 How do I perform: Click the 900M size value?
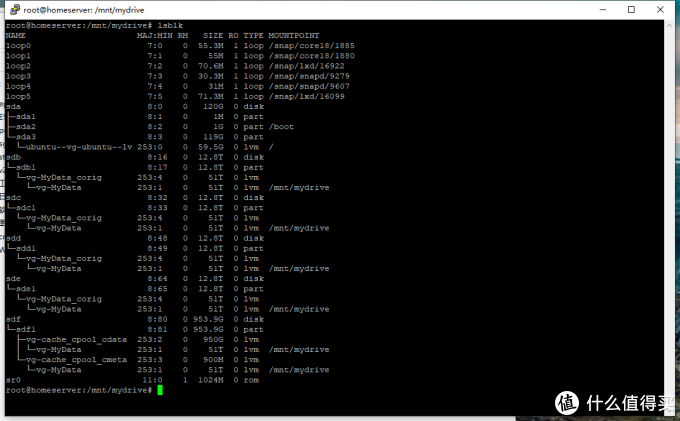coord(213,360)
